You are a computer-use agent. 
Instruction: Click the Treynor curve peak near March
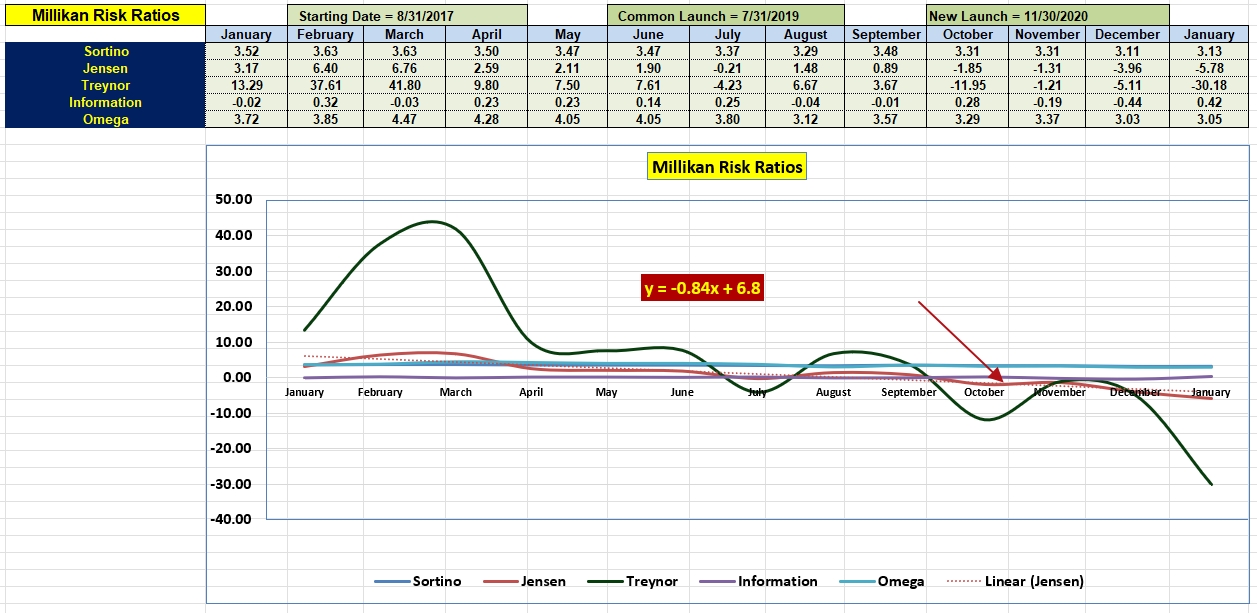pos(432,222)
